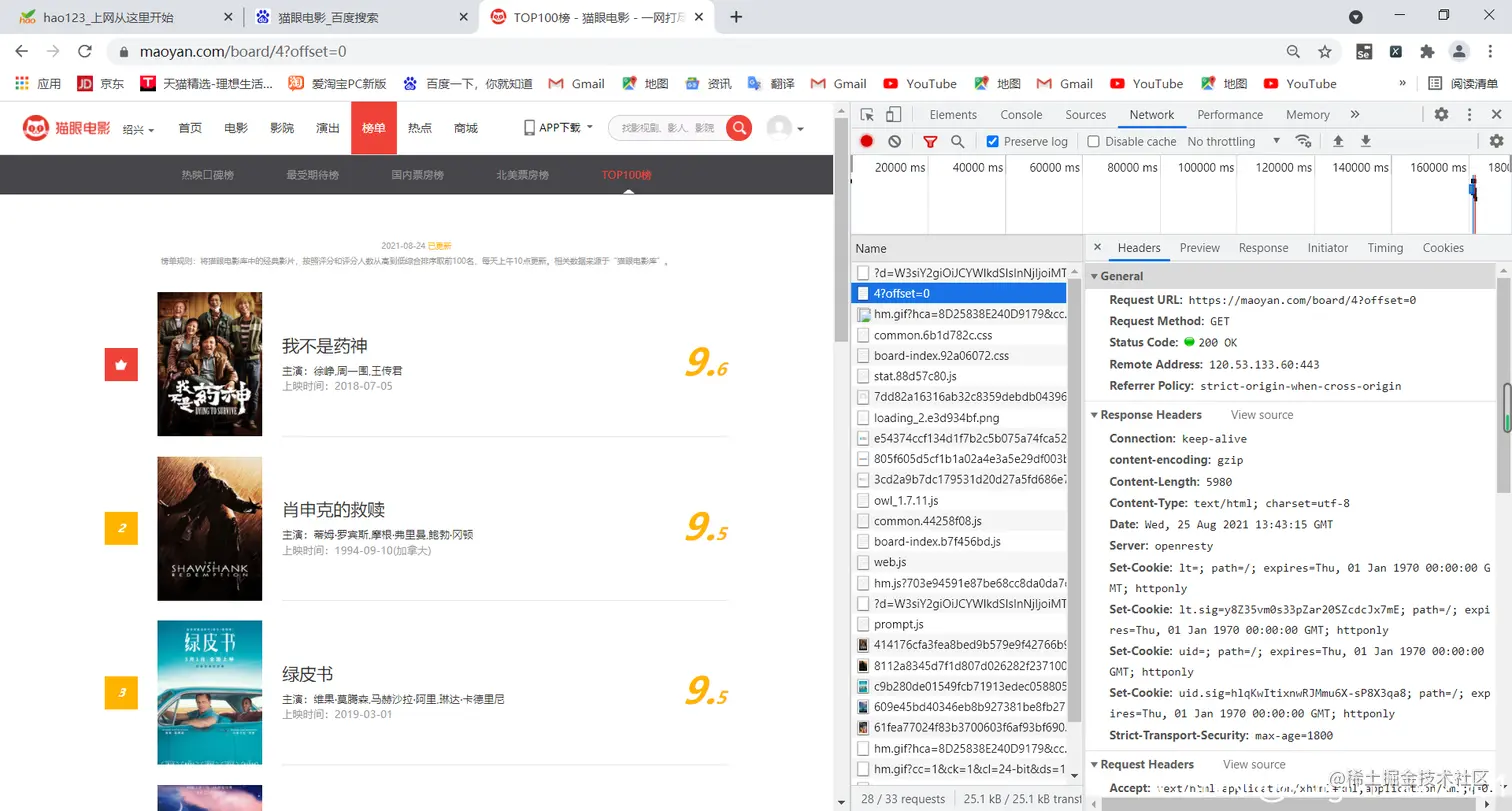
Task: Open the extensions puzzle icon
Action: (1427, 51)
